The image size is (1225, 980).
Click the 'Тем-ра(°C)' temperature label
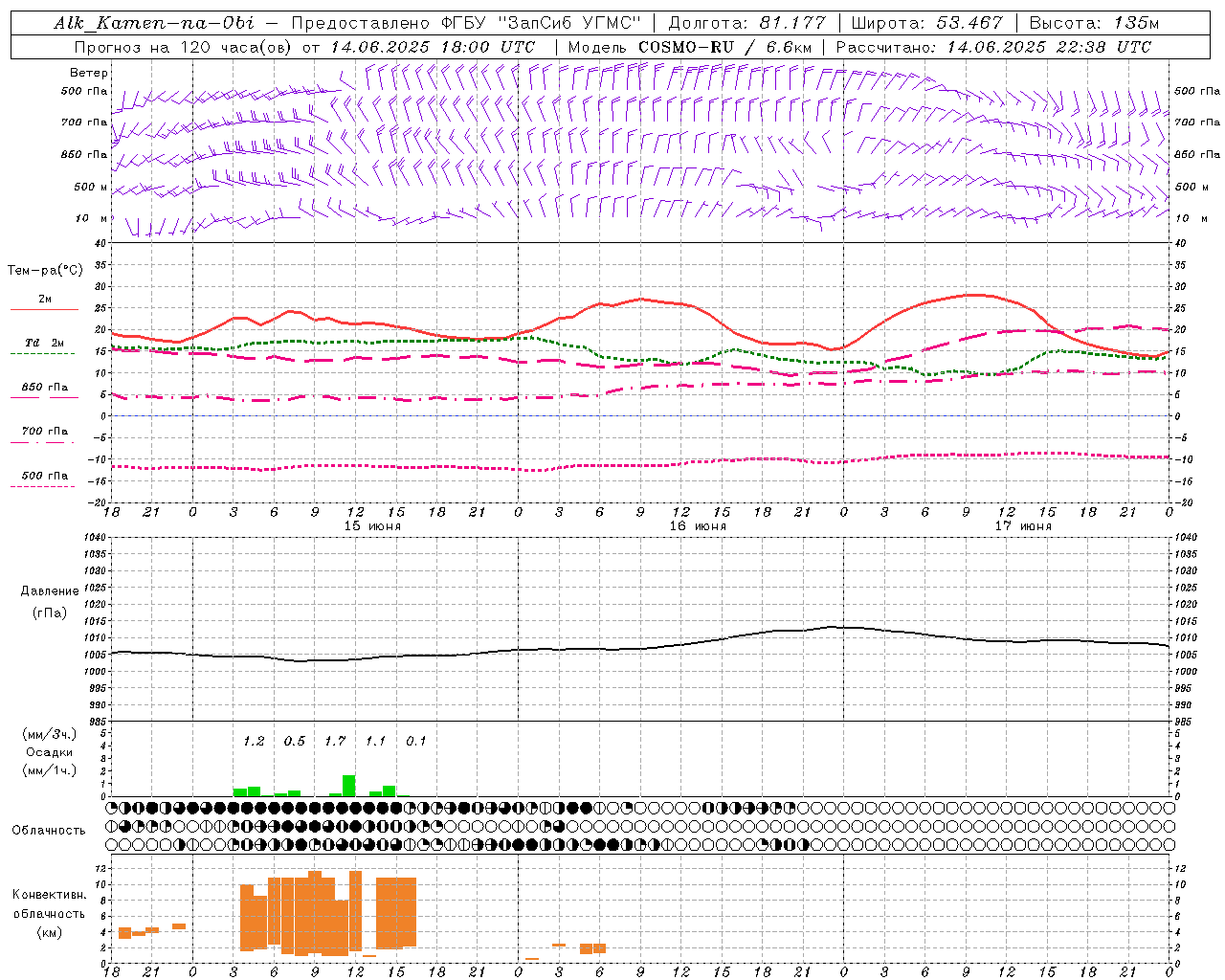point(45,271)
